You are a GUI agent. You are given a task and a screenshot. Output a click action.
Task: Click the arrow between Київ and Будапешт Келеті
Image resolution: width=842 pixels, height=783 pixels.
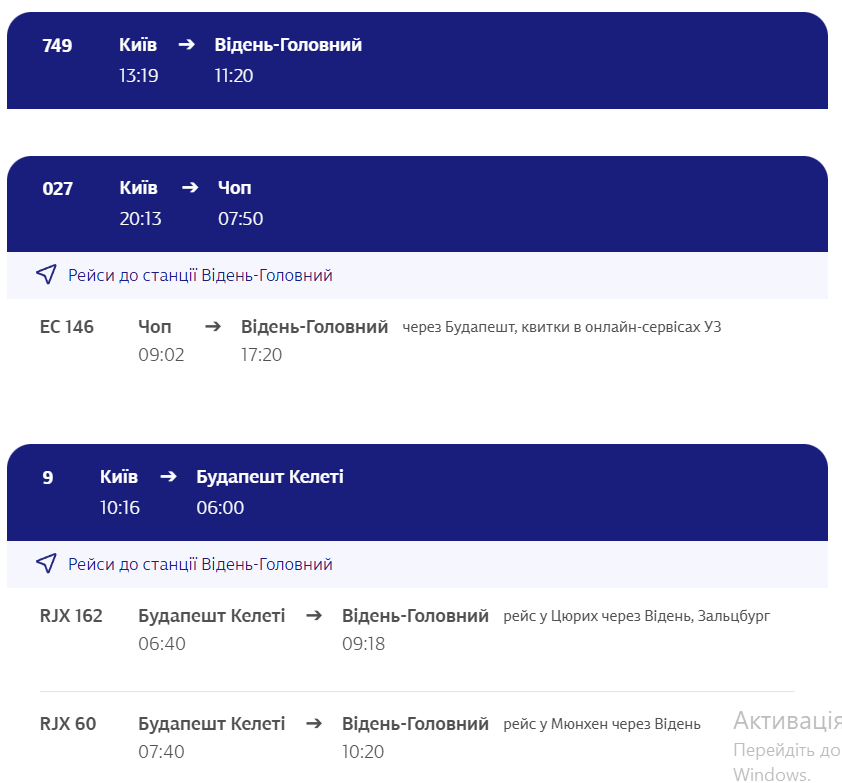click(167, 477)
